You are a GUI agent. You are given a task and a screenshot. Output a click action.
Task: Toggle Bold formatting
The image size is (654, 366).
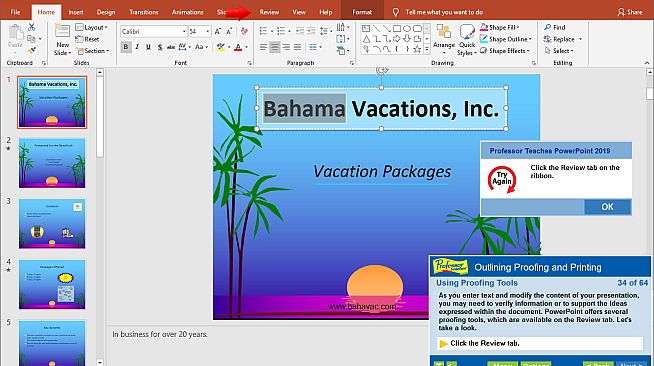126,47
